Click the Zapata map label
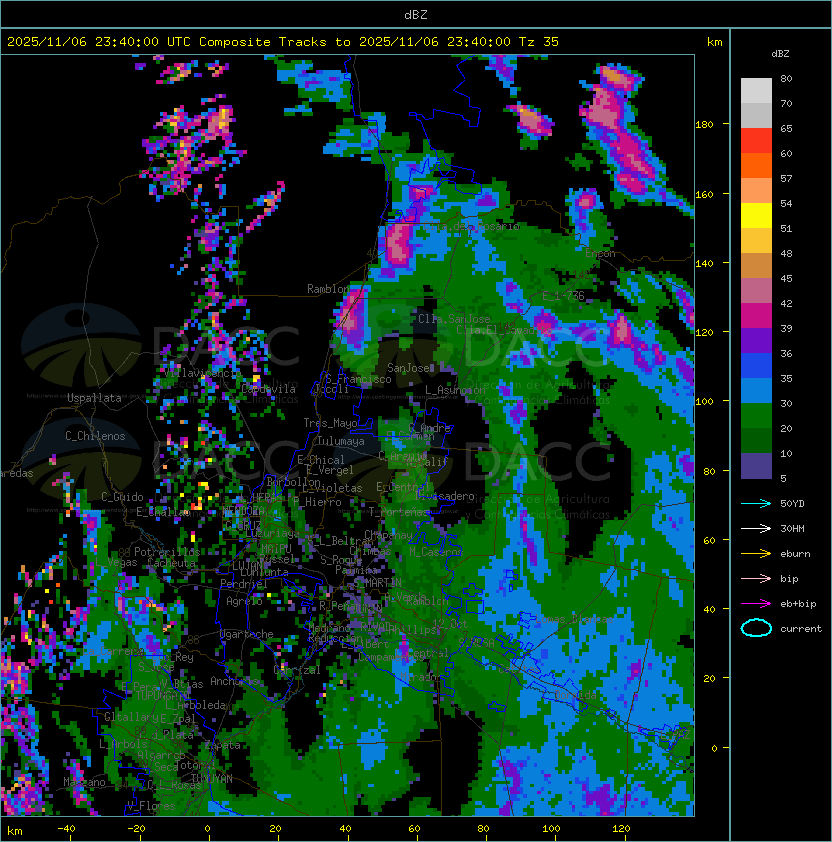This screenshot has height=842, width=832. 222,745
